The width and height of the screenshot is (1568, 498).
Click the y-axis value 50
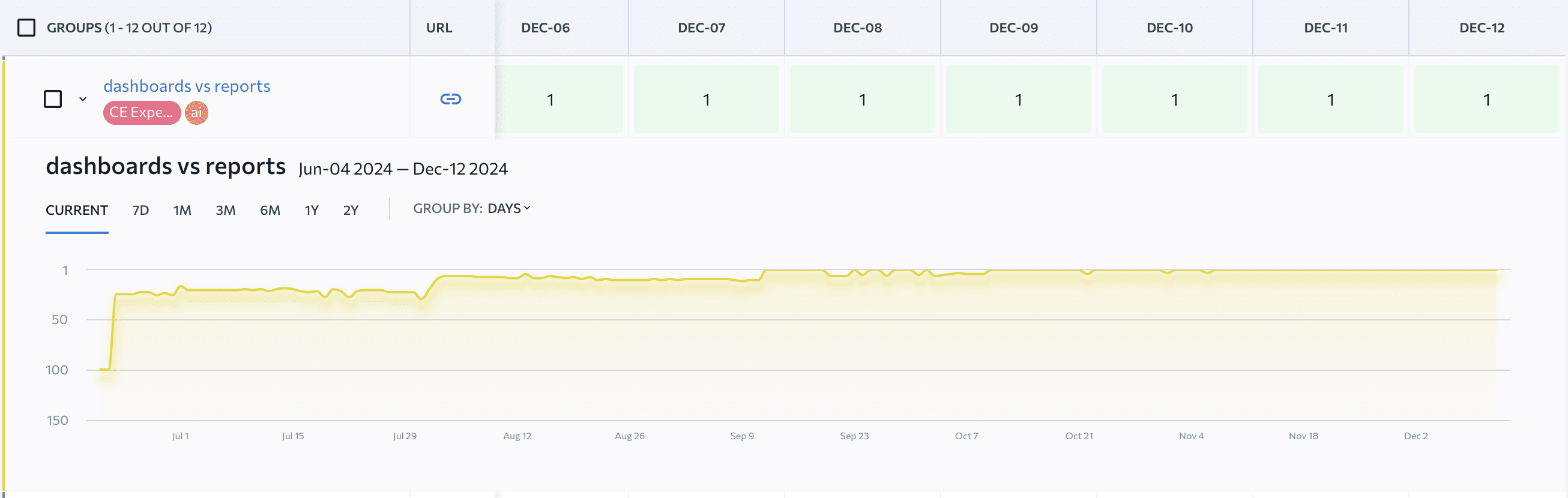pos(59,320)
